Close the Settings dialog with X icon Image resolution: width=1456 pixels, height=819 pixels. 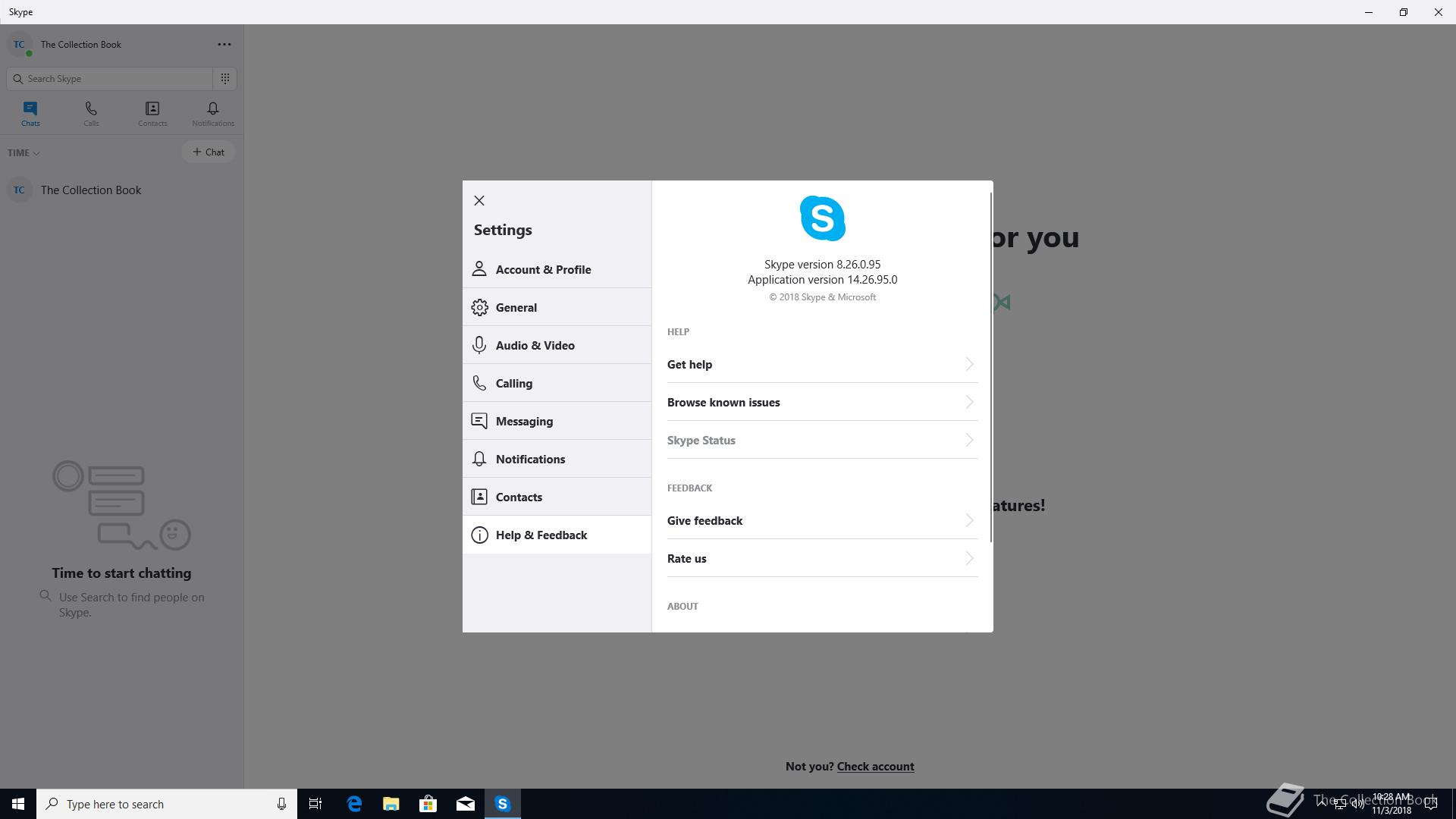(x=479, y=201)
